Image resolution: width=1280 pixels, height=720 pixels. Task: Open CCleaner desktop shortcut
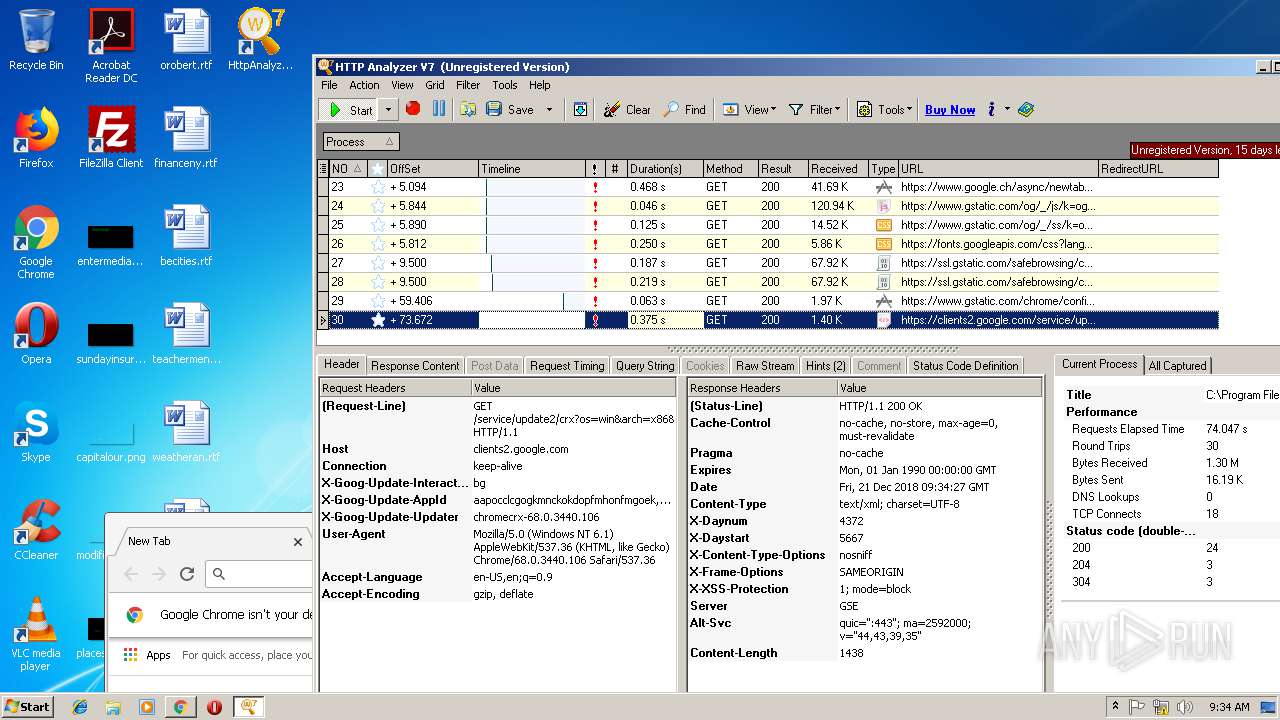(x=36, y=530)
